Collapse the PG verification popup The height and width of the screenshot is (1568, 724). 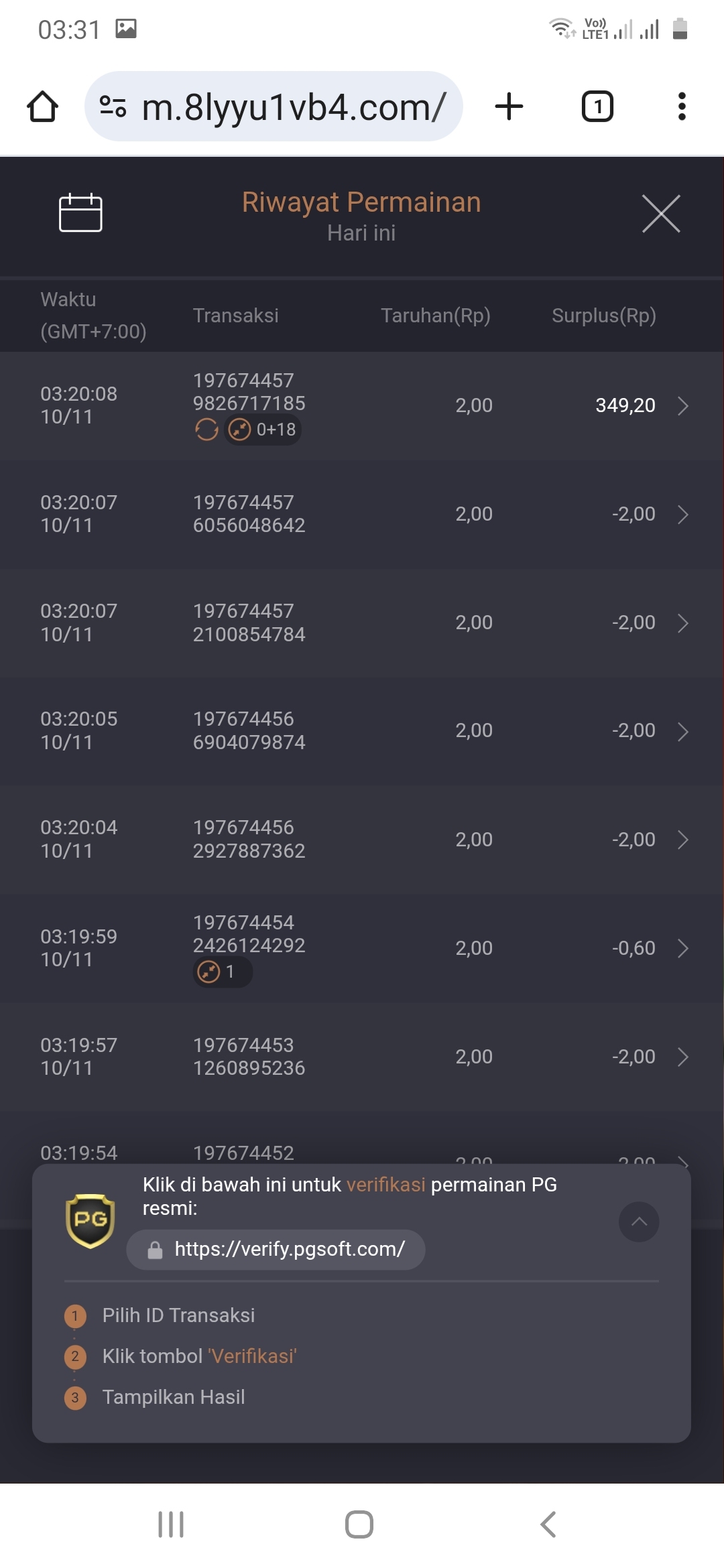(639, 1222)
